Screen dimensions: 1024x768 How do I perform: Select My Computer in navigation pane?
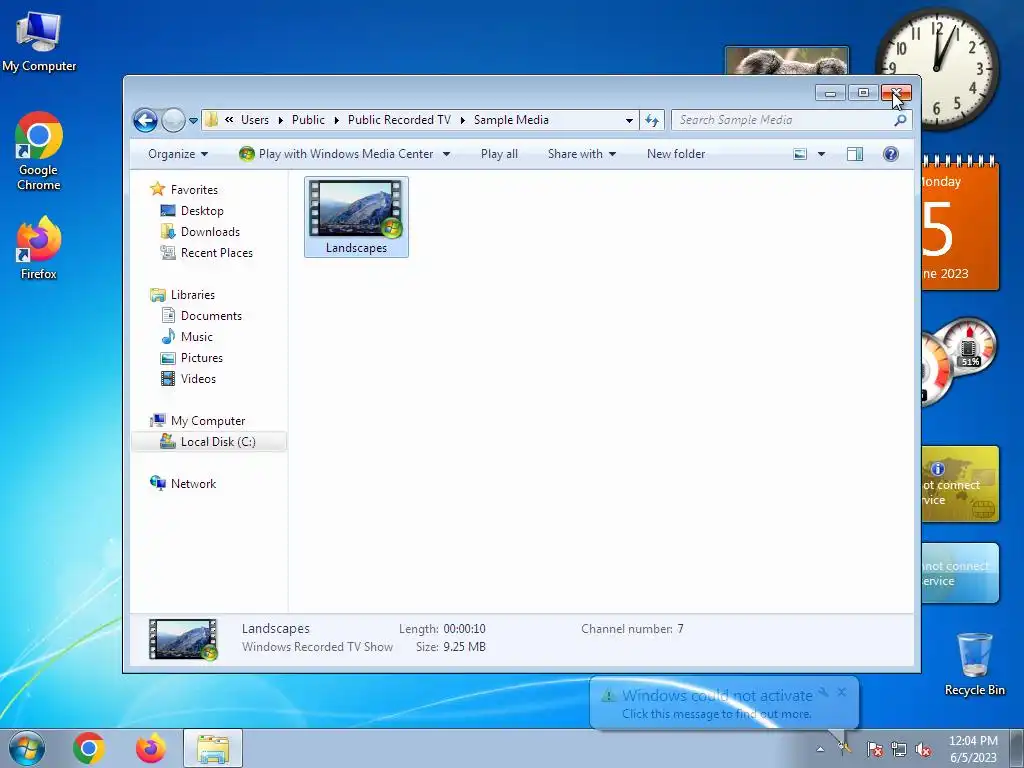click(208, 421)
